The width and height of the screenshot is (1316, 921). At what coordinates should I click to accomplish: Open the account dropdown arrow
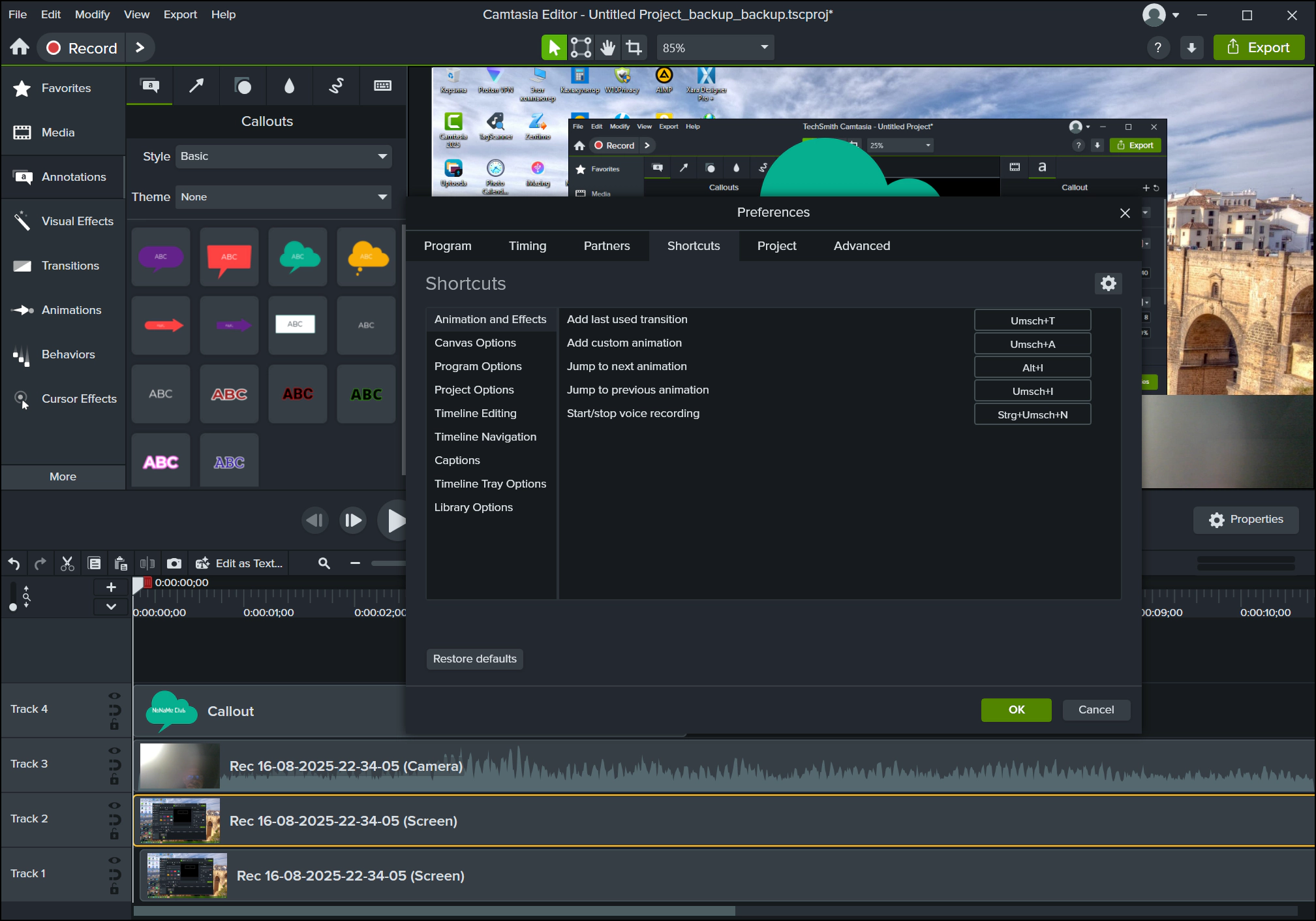pos(1175,15)
